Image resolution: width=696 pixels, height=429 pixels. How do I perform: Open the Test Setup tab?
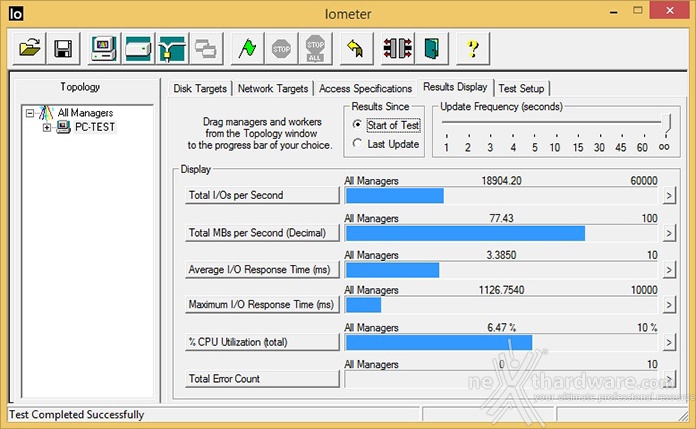(521, 88)
